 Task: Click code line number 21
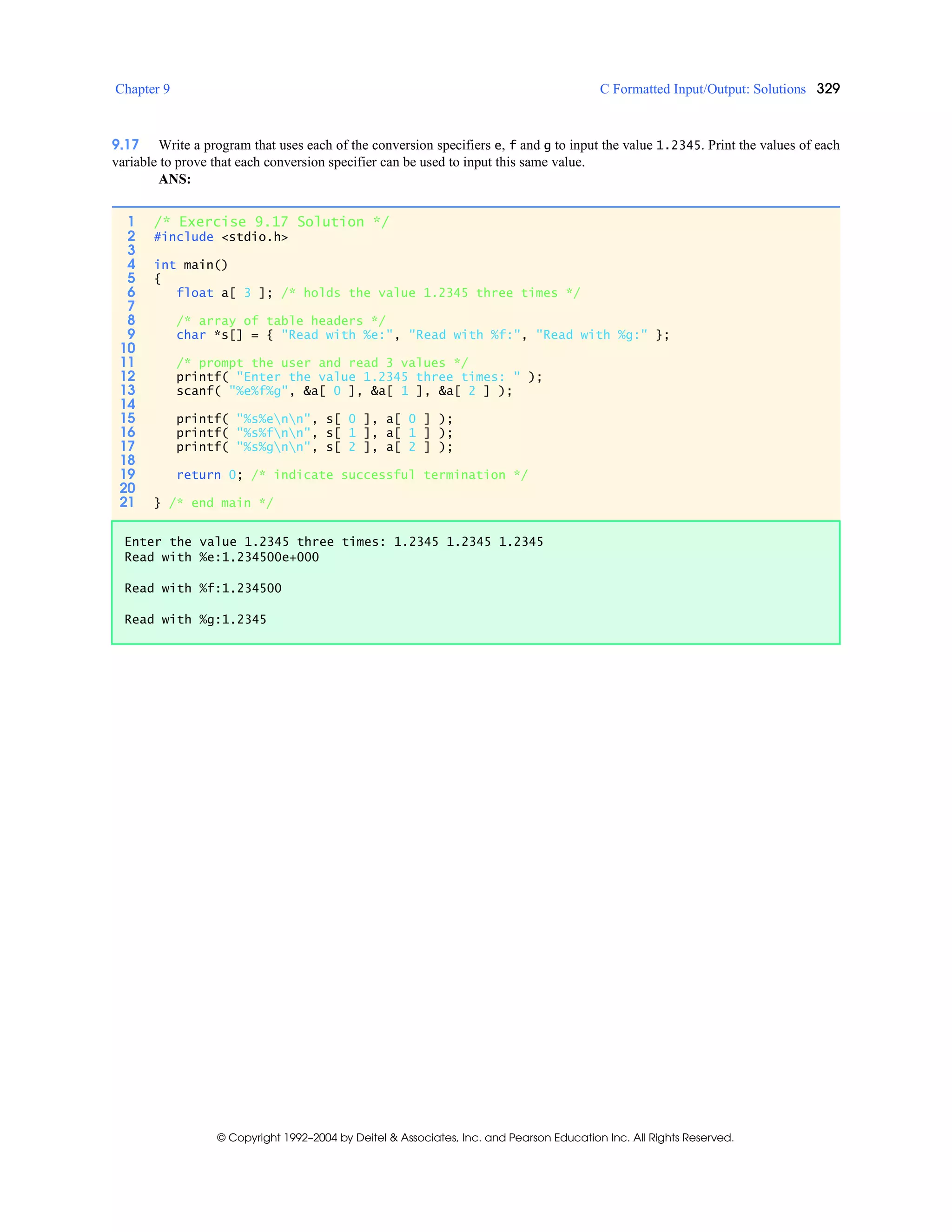(x=127, y=502)
